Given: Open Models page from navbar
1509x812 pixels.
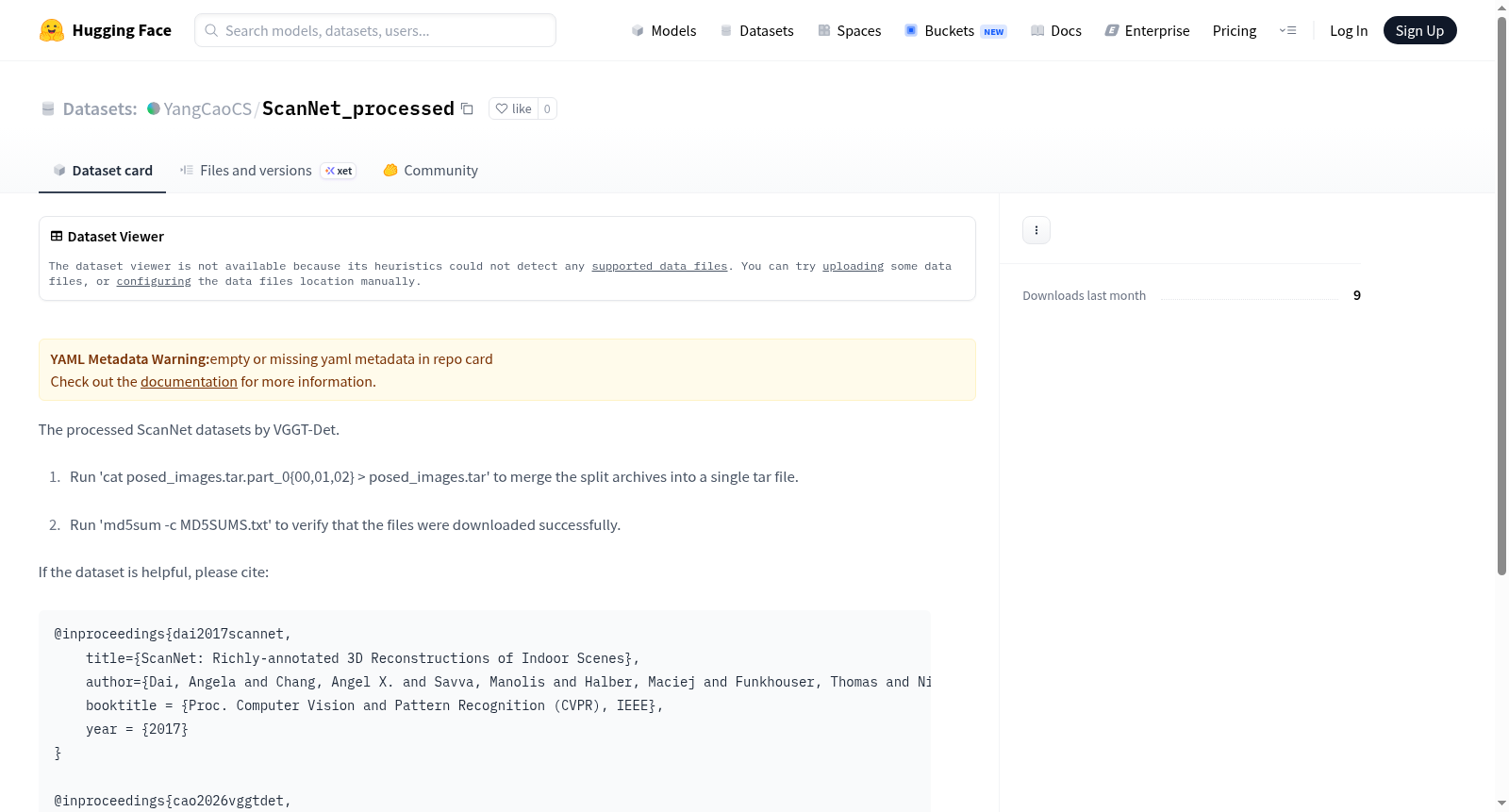Looking at the screenshot, I should pyautogui.click(x=664, y=31).
